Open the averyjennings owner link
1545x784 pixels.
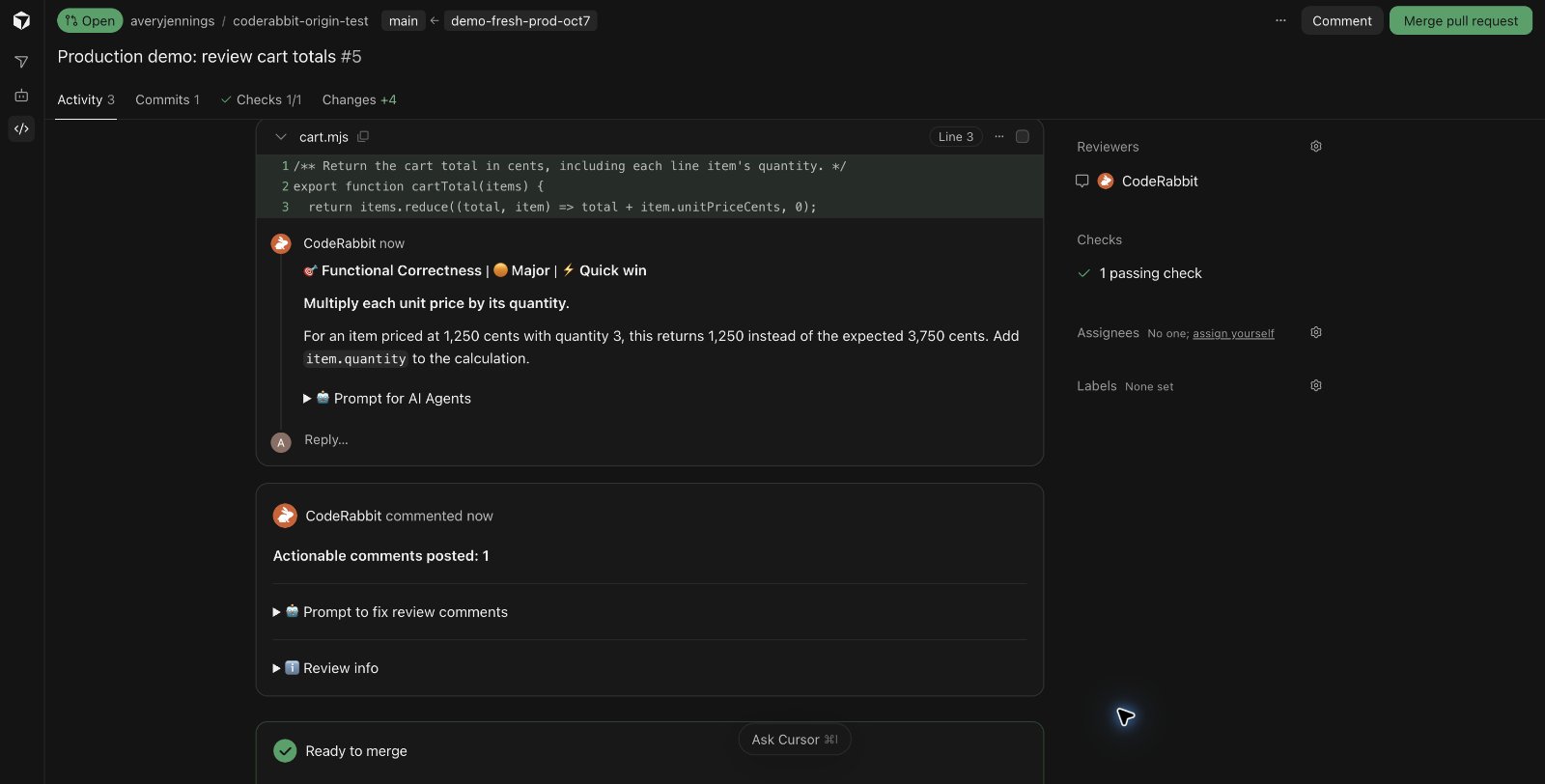tap(173, 20)
